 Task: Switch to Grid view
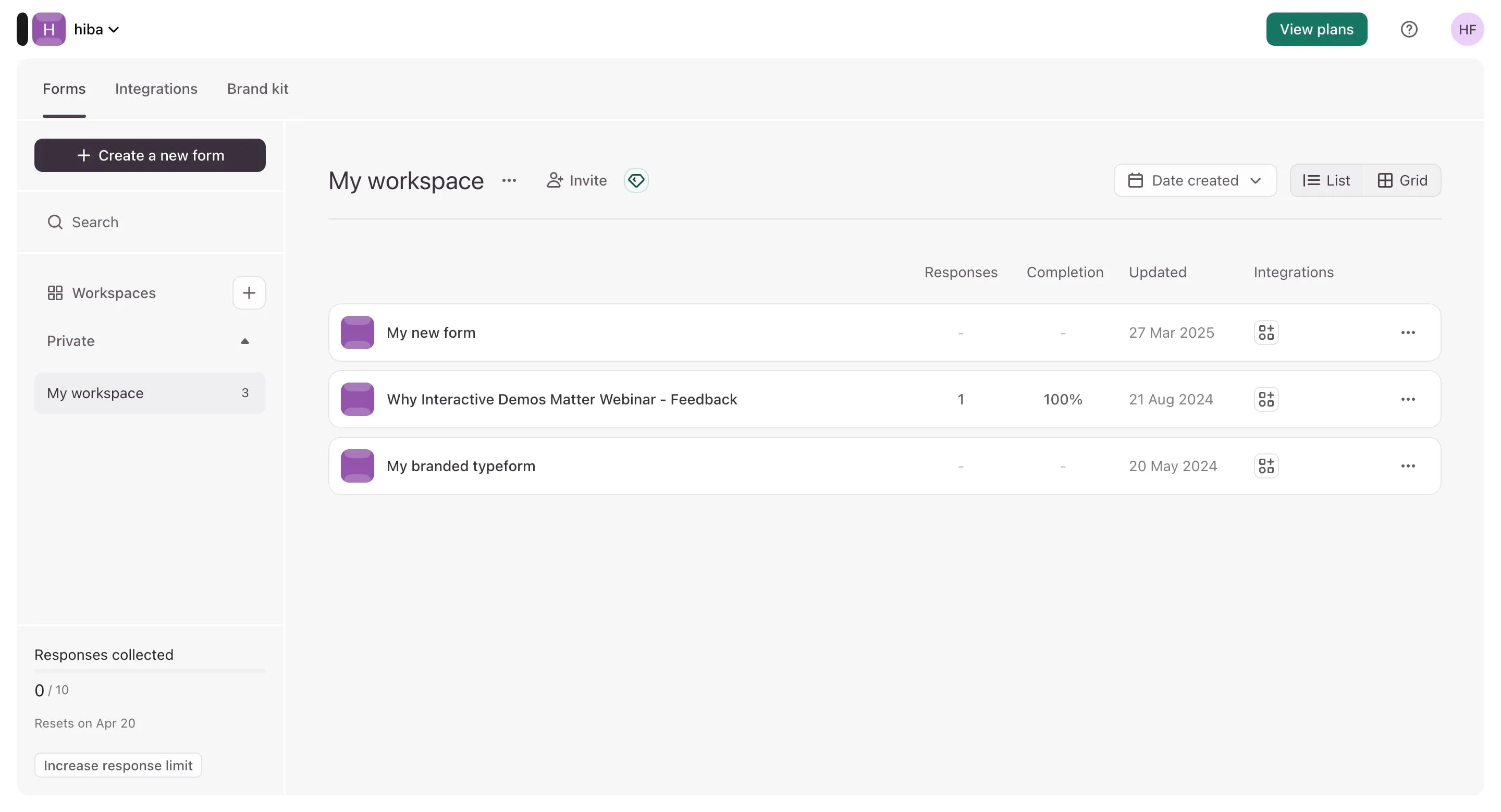pos(1402,180)
